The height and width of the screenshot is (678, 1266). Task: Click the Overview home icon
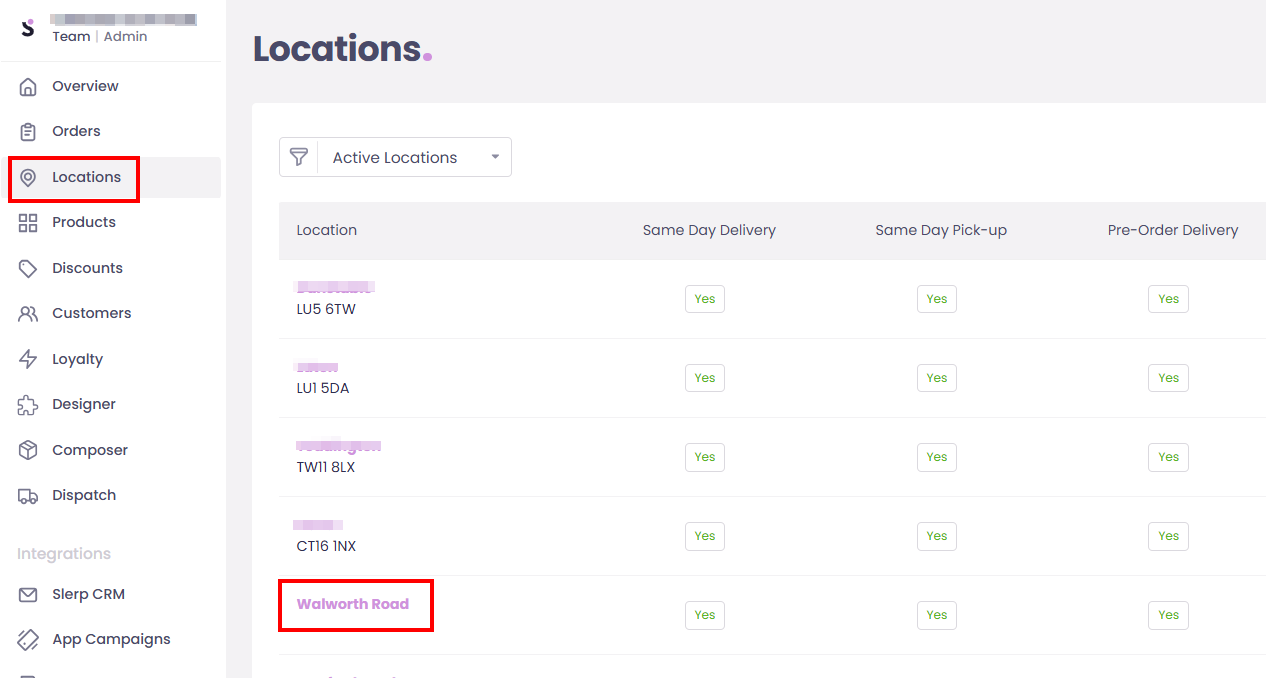pyautogui.click(x=28, y=87)
